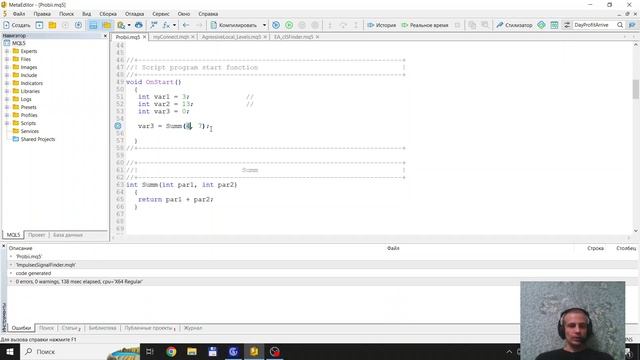Image resolution: width=640 pixels, height=360 pixels.
Task: Click the vertical scrollbar thumb of editor
Action: [636, 89]
